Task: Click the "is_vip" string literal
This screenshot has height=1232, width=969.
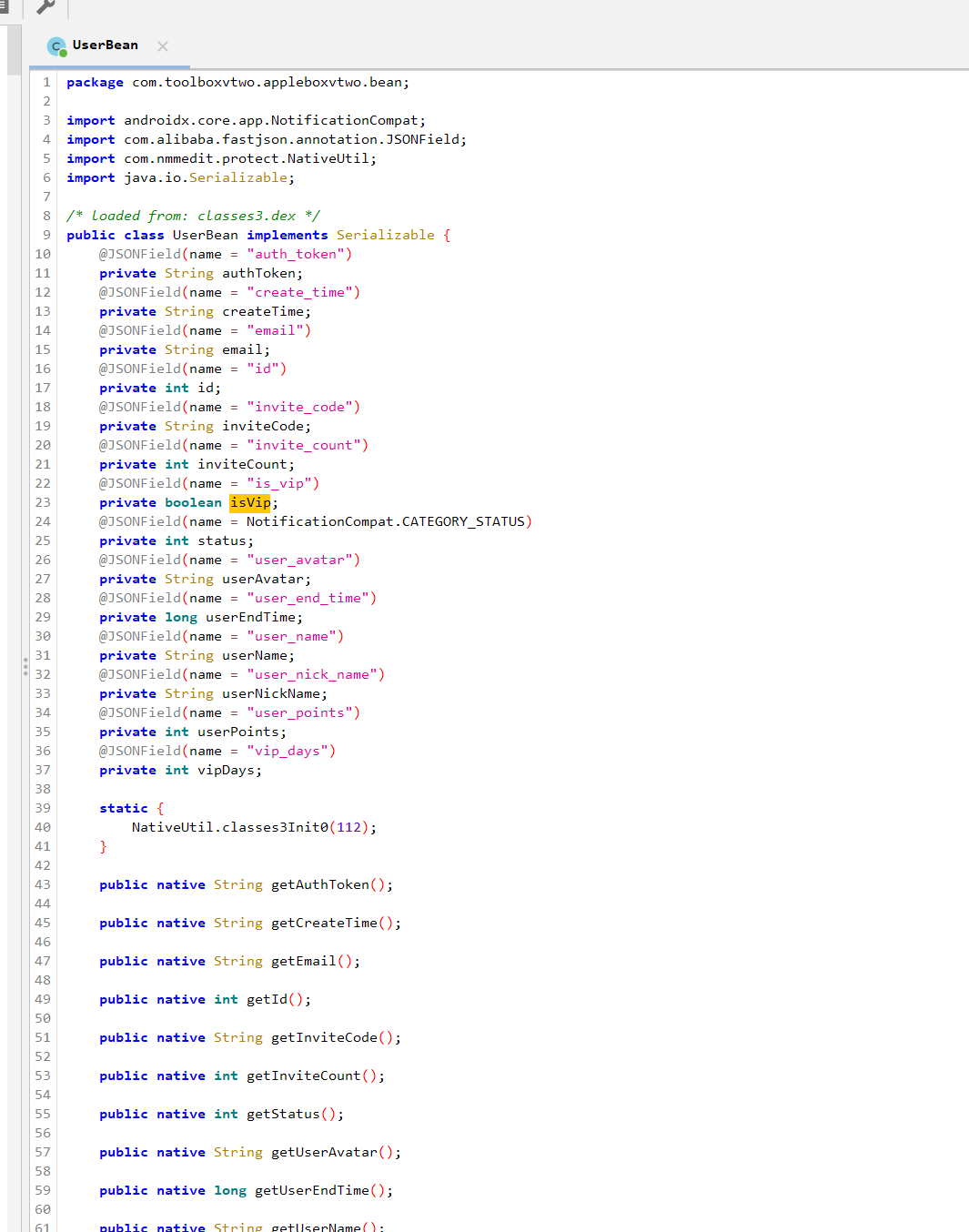Action: 281,483
